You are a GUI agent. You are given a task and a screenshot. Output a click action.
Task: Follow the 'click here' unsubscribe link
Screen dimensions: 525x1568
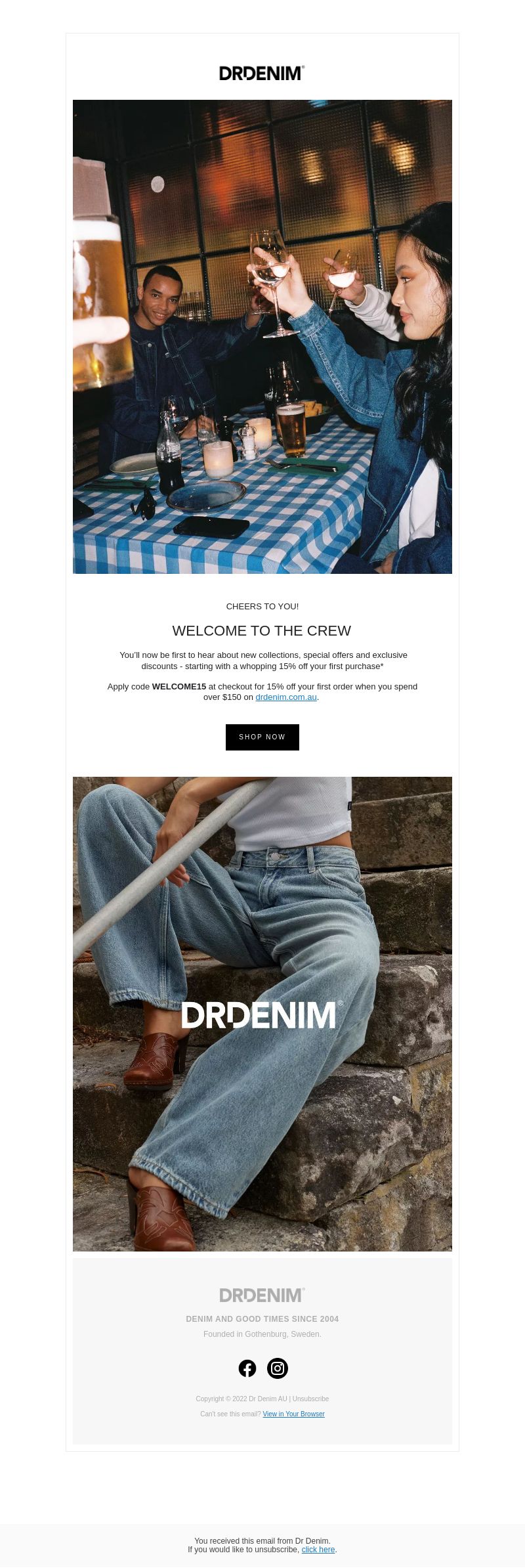[318, 1549]
